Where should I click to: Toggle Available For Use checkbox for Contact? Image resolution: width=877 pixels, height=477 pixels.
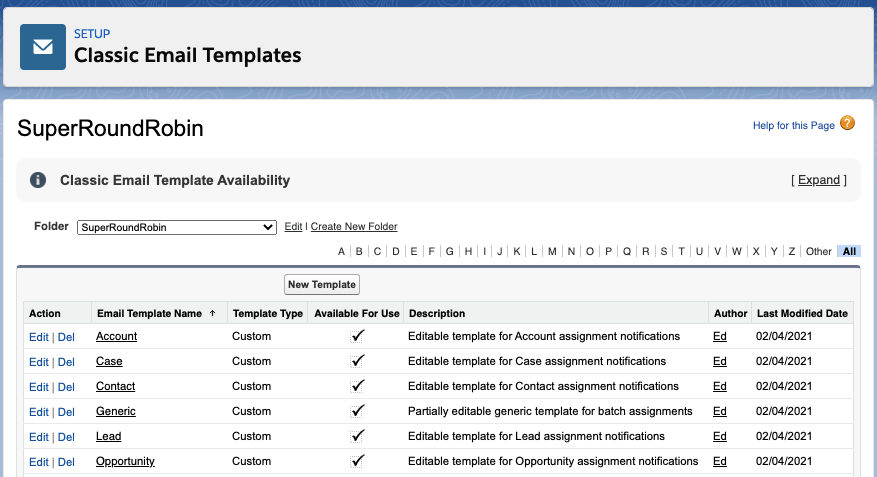point(357,386)
